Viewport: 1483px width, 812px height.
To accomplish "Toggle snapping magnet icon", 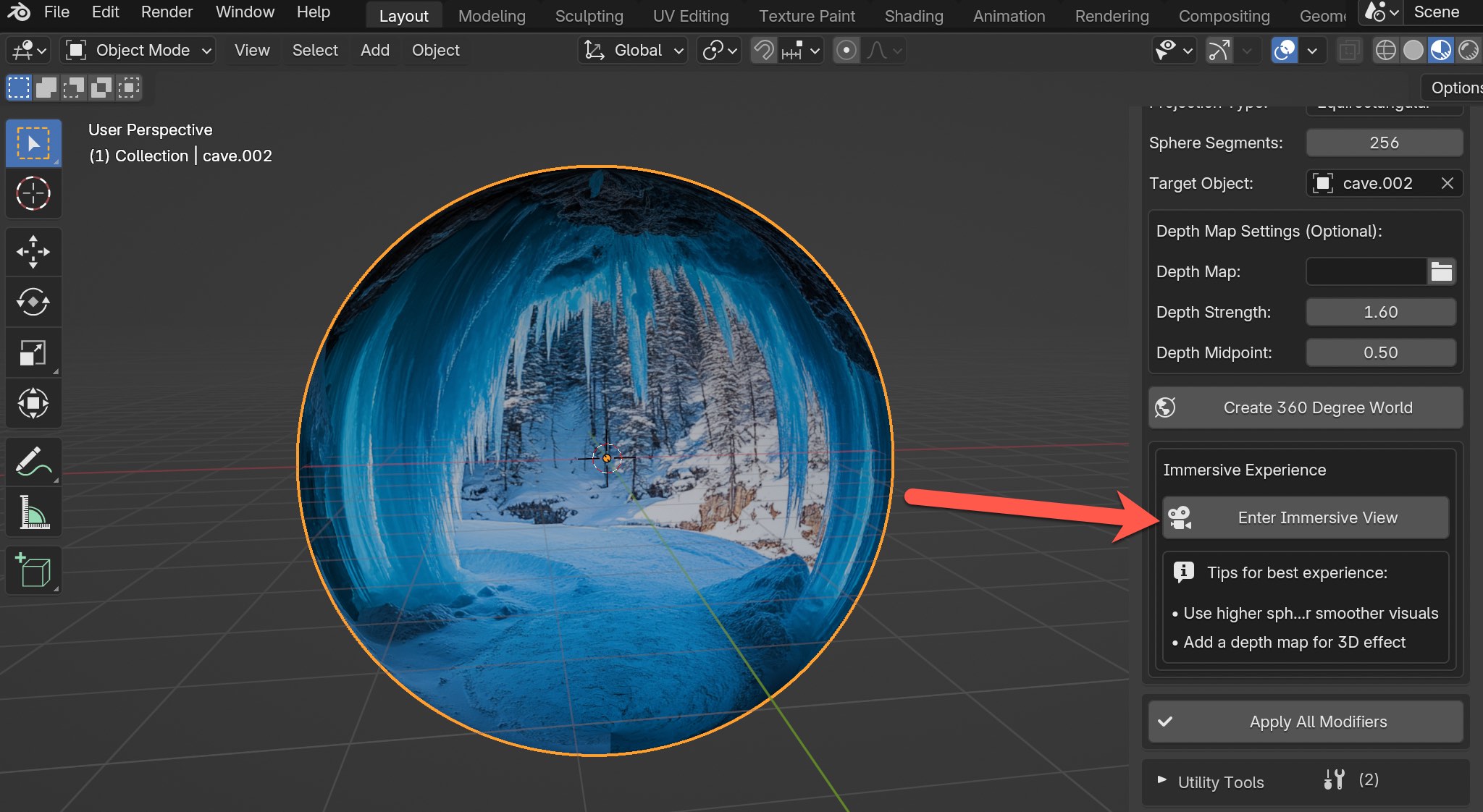I will coord(764,51).
